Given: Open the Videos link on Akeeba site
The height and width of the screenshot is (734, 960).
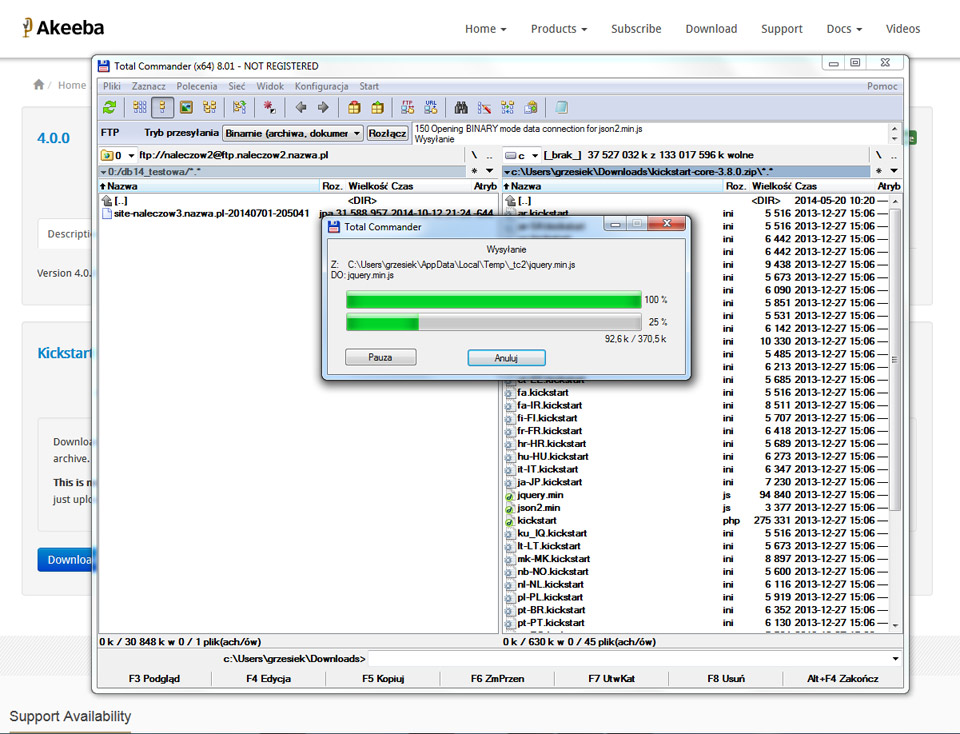Looking at the screenshot, I should tap(902, 29).
